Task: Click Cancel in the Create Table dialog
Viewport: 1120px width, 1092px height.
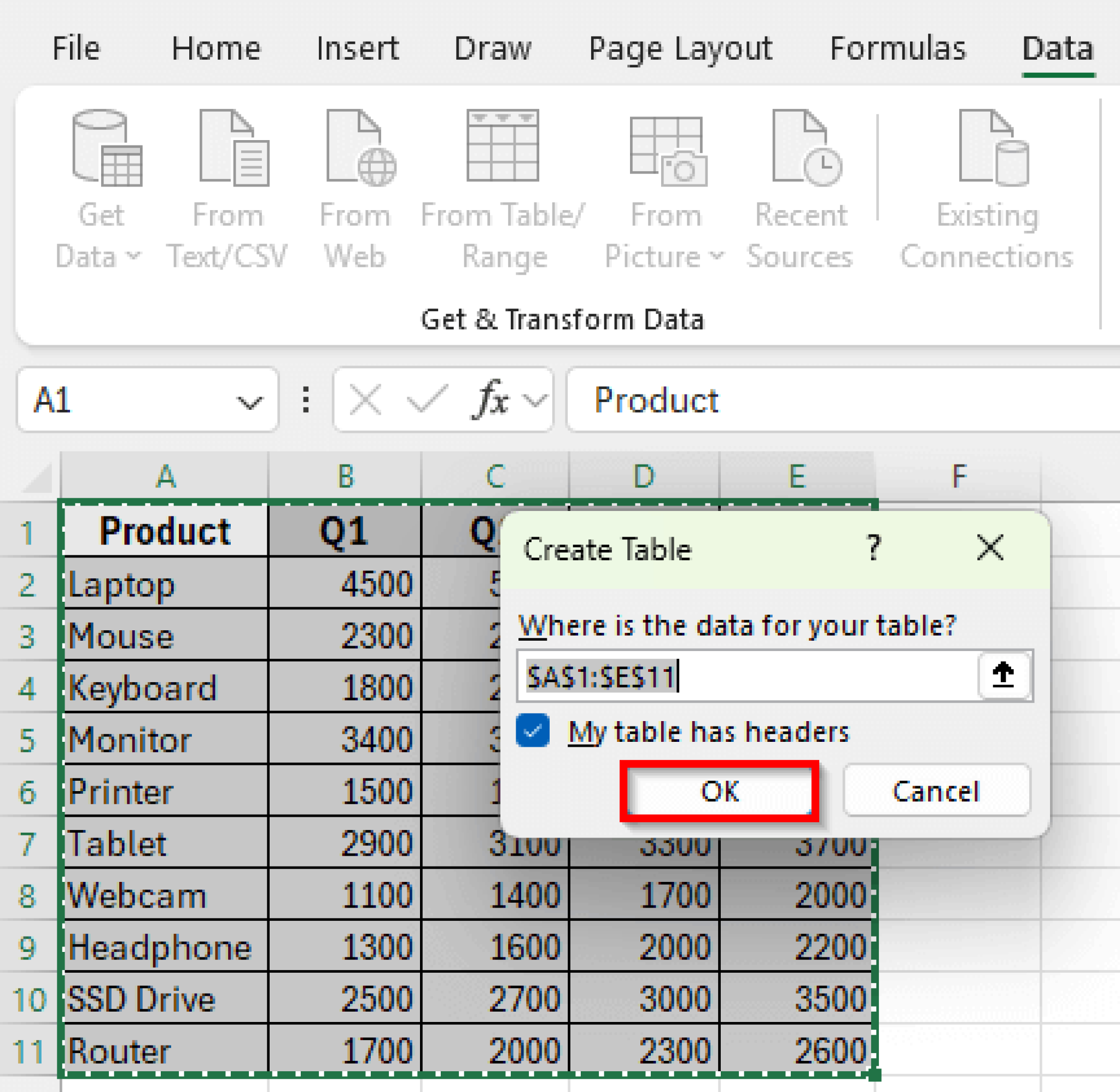Action: [x=936, y=792]
